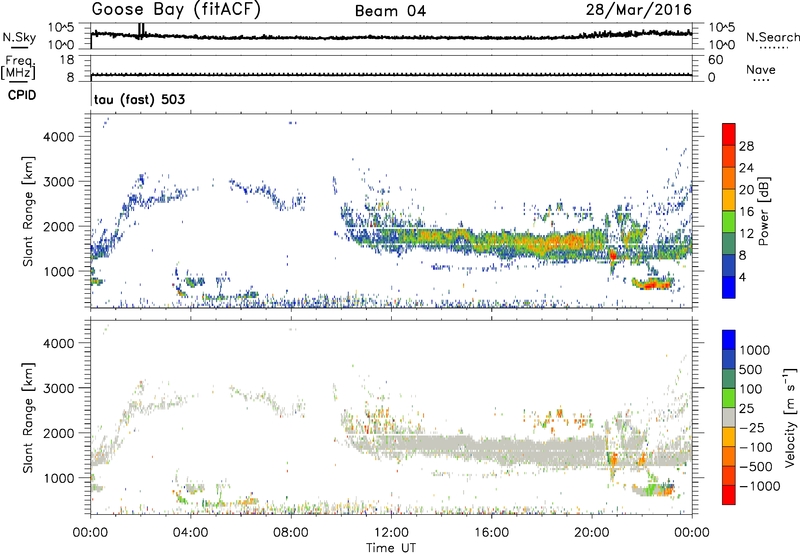This screenshot has height=554, width=800.
Task: Click the "18" frequency axis tick
Action: 67,60
